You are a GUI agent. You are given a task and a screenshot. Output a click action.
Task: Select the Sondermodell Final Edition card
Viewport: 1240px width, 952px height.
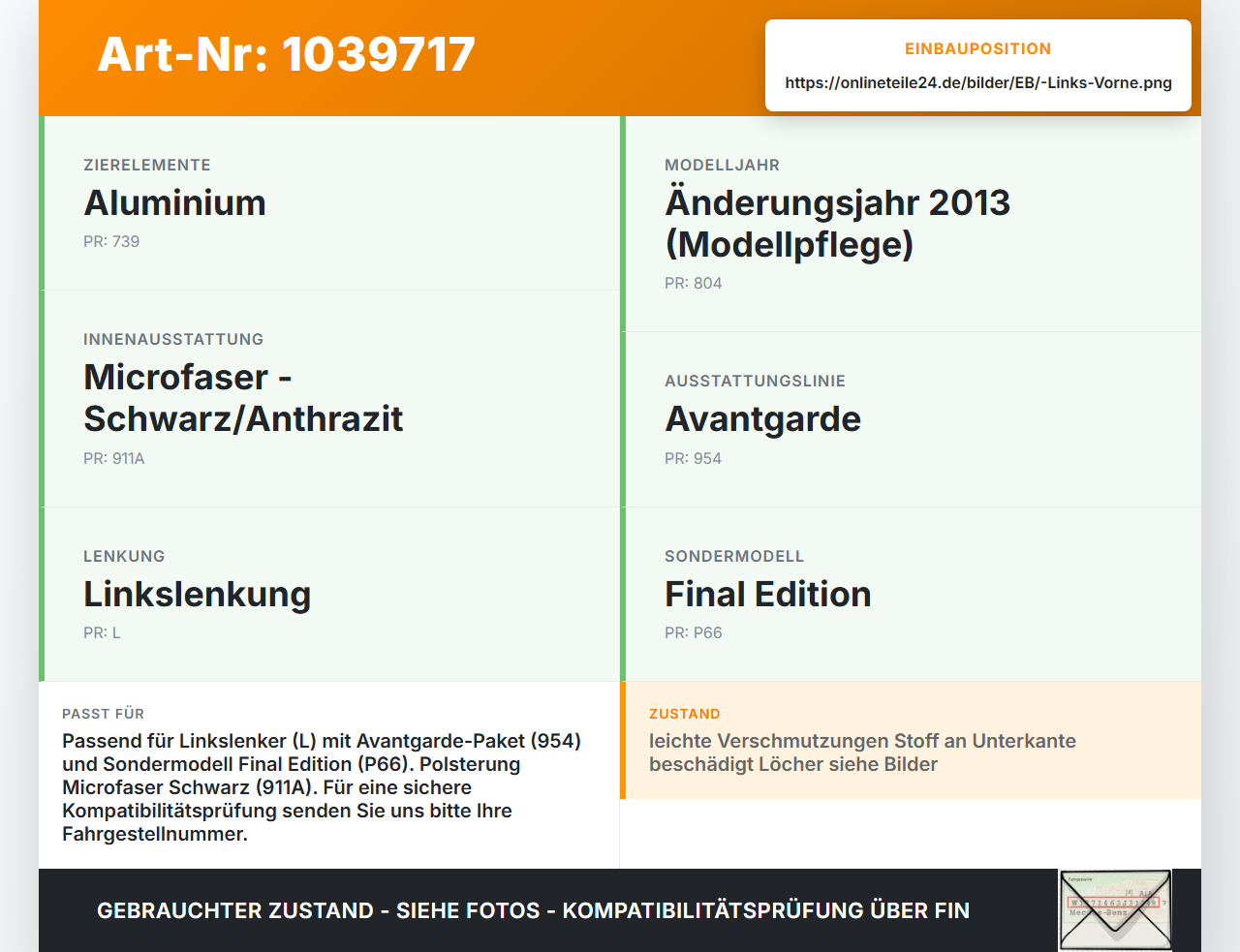click(x=911, y=595)
